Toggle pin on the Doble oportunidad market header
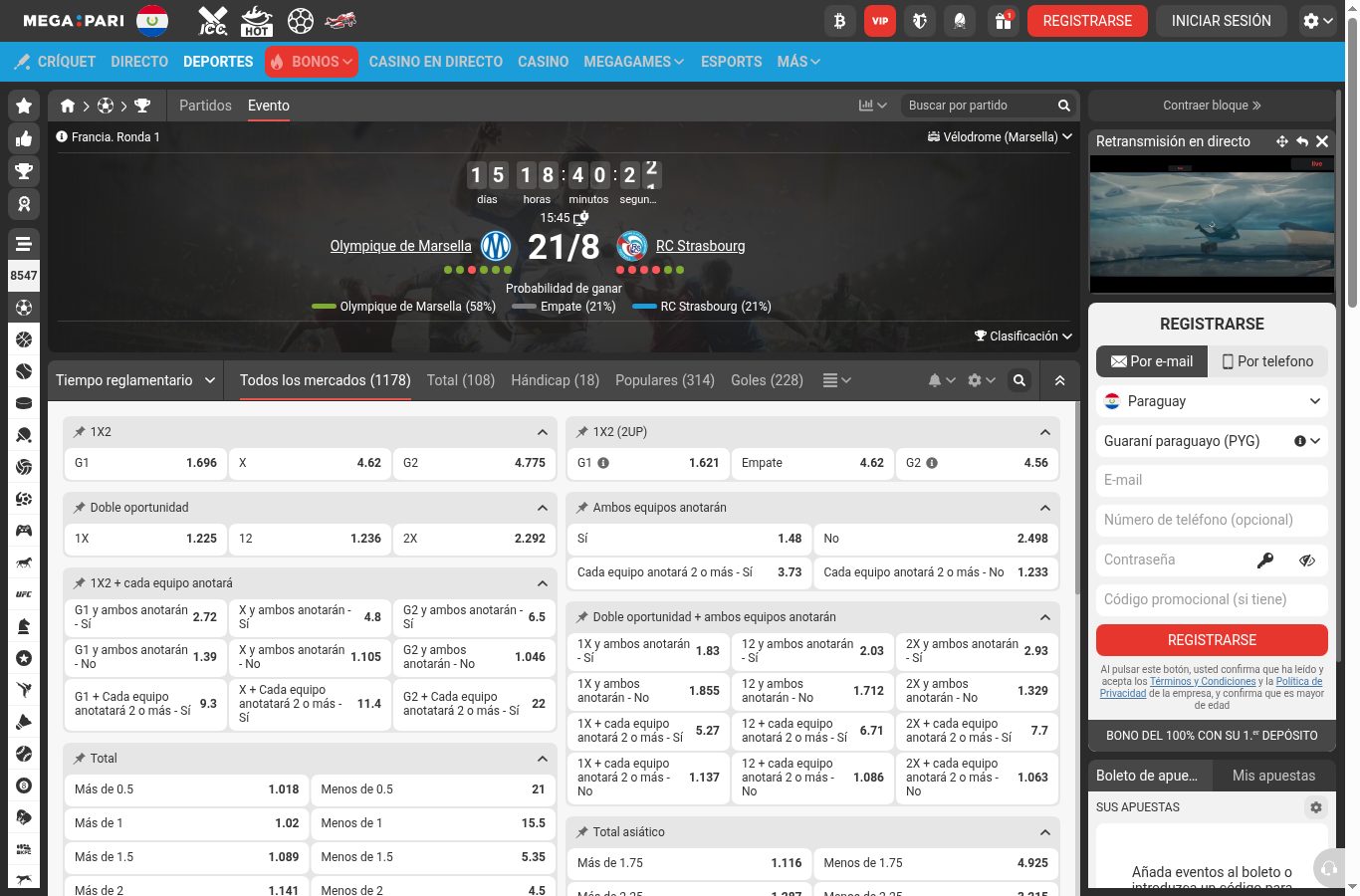 tap(80, 508)
